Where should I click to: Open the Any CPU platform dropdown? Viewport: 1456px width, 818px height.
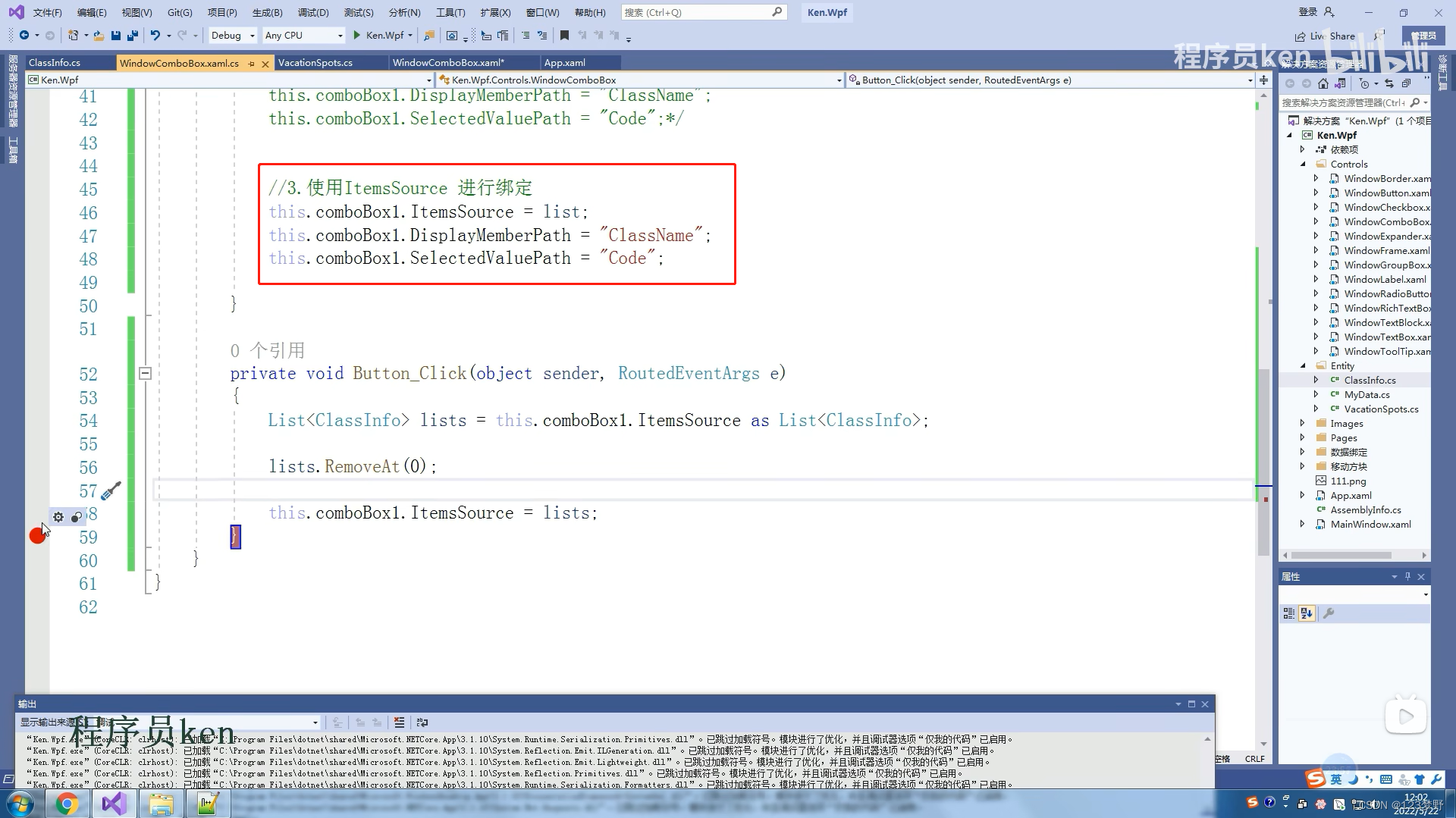tap(303, 35)
